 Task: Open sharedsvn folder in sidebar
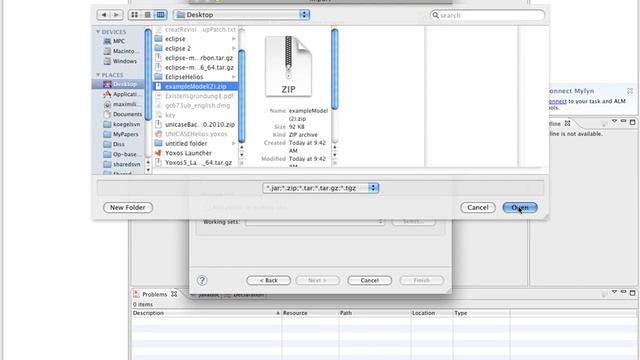point(122,164)
